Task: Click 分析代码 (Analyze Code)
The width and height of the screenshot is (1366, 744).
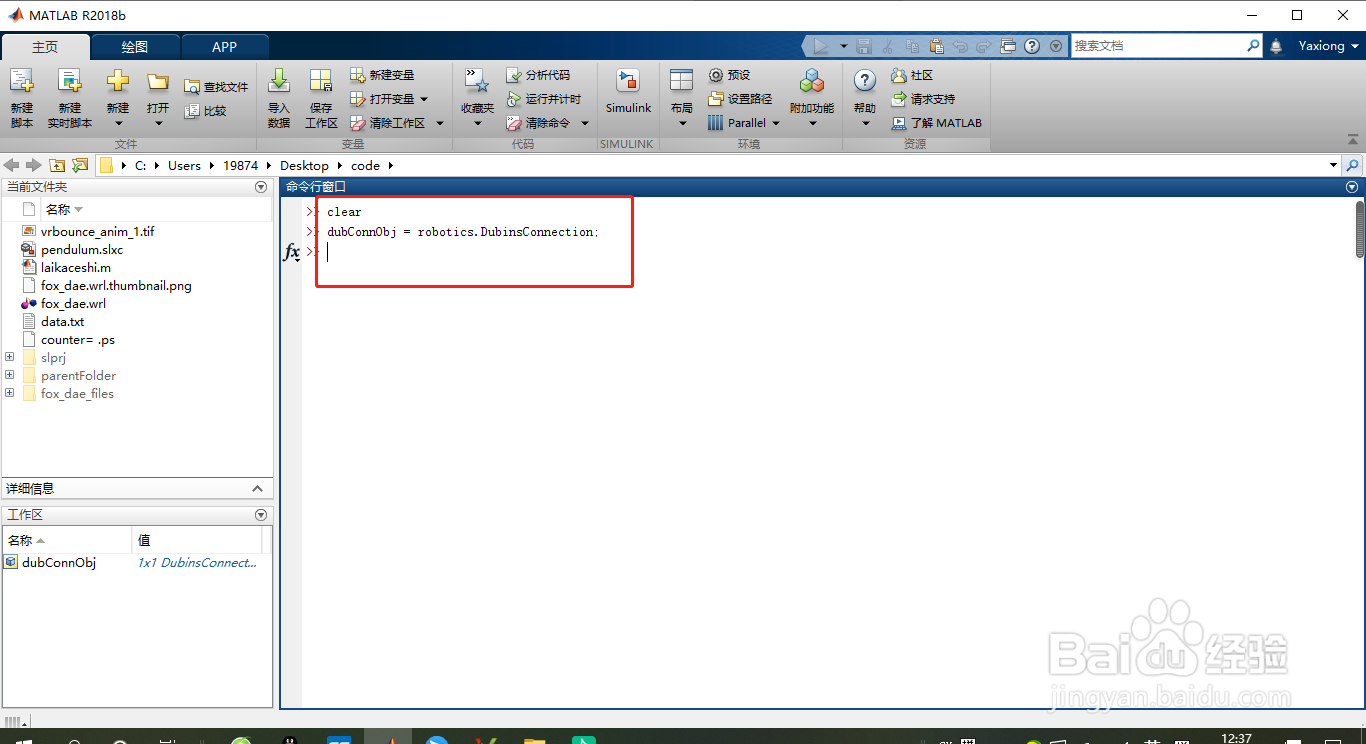Action: pos(538,75)
